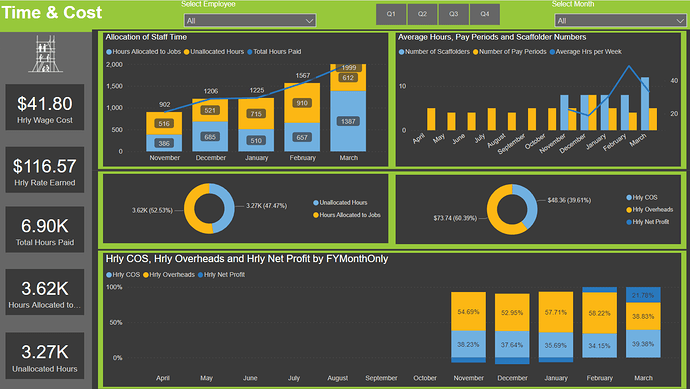Select March 21.78% net profit segment
690x389 pixels.
point(643,295)
